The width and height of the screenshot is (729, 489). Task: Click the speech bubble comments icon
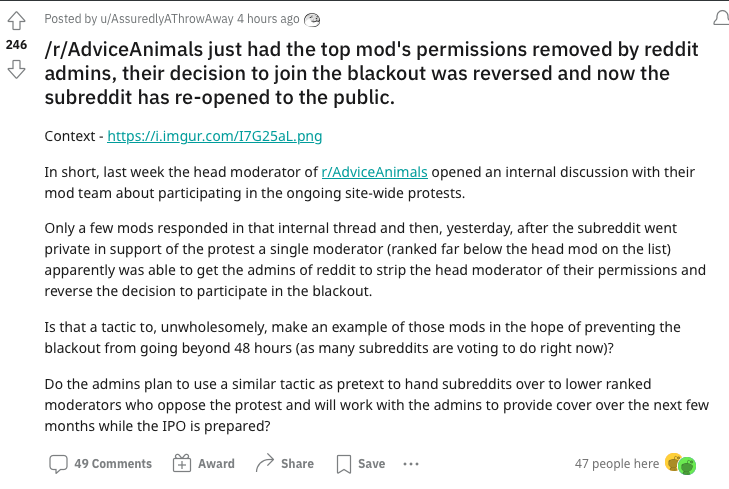pyautogui.click(x=58, y=463)
